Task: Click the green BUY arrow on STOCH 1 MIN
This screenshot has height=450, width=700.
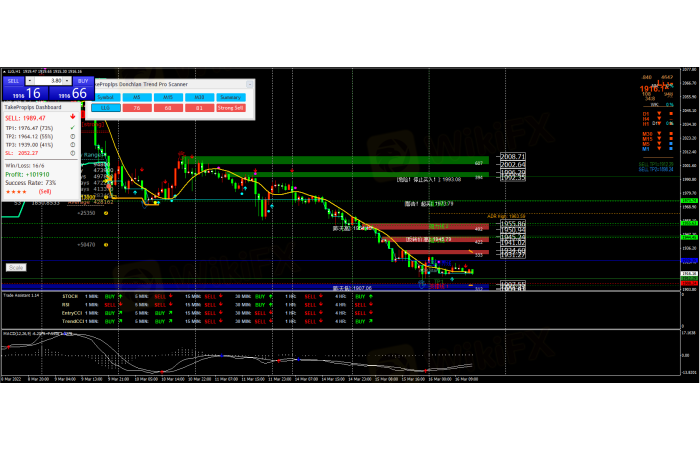Action: (120, 297)
